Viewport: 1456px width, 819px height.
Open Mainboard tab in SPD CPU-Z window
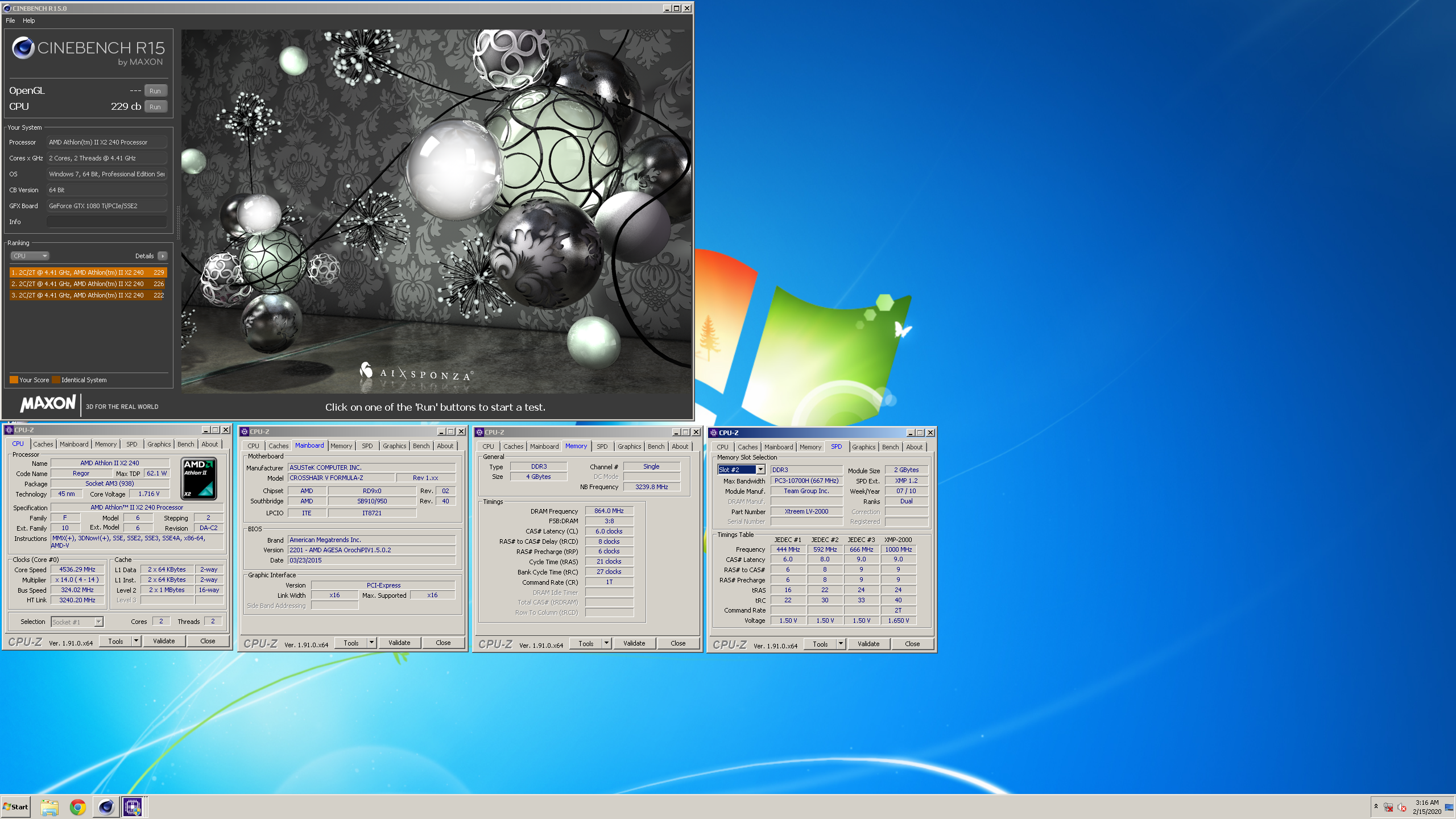click(778, 447)
